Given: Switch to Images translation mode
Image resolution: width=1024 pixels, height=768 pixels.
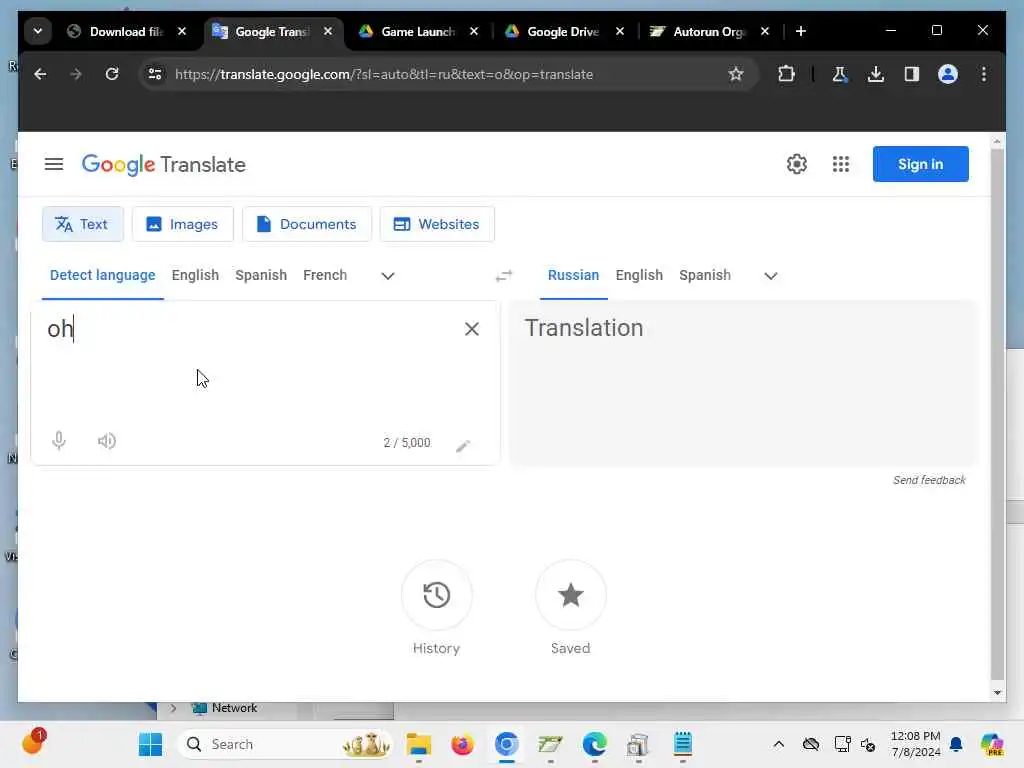Looking at the screenshot, I should [x=182, y=224].
